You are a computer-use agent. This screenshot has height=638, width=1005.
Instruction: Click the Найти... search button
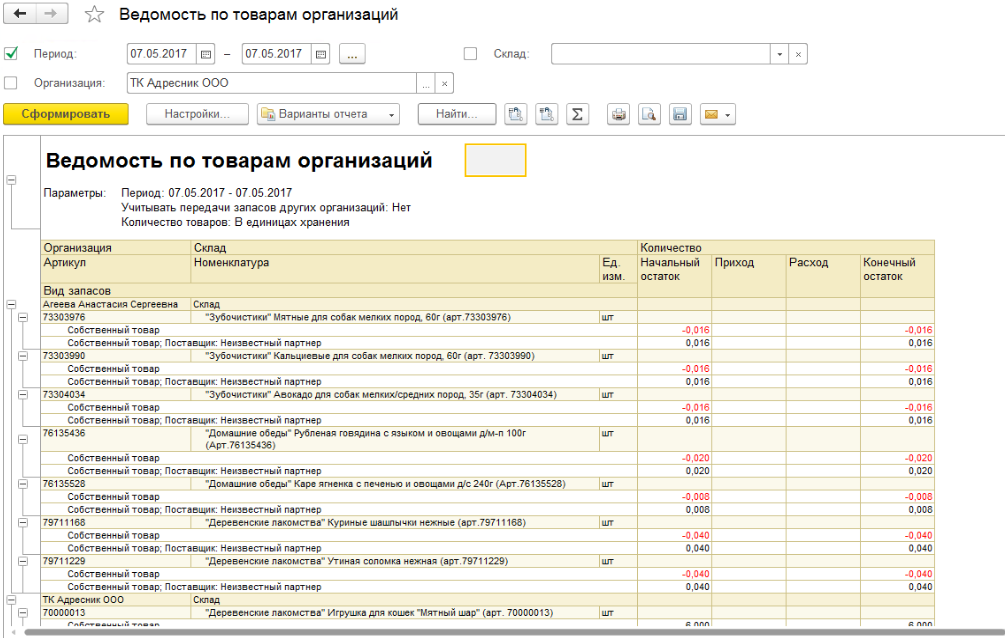(x=457, y=114)
